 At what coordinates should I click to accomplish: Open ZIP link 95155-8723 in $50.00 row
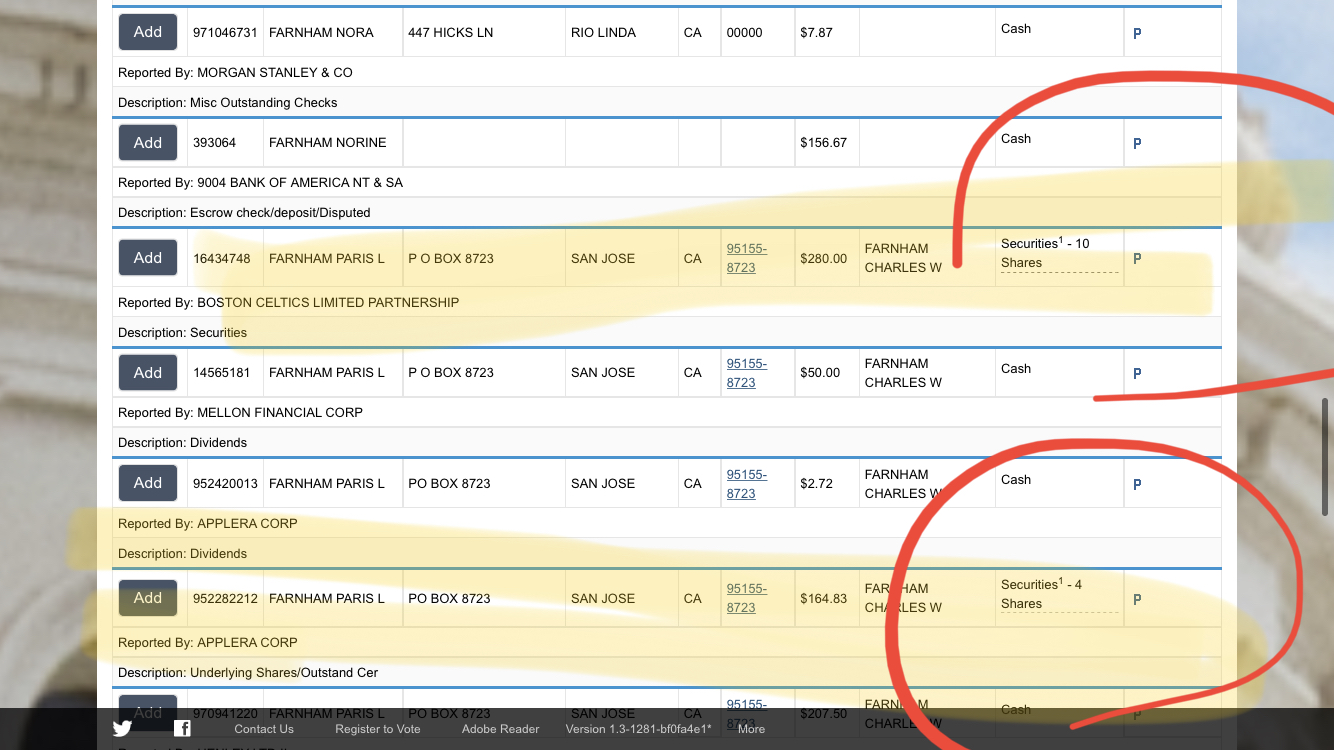(747, 373)
